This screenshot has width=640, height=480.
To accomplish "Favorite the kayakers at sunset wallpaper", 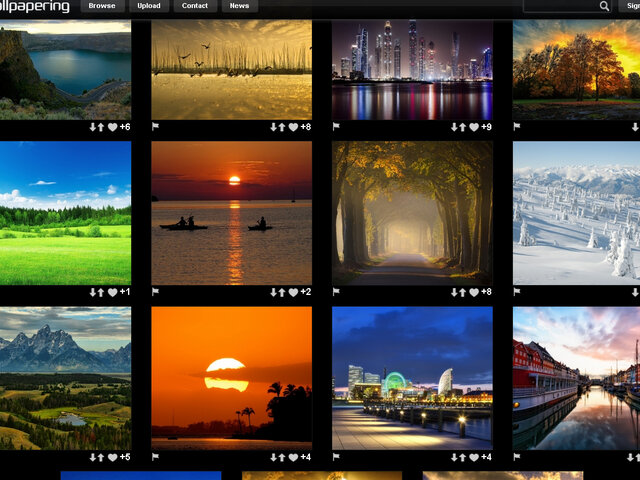I will point(293,292).
